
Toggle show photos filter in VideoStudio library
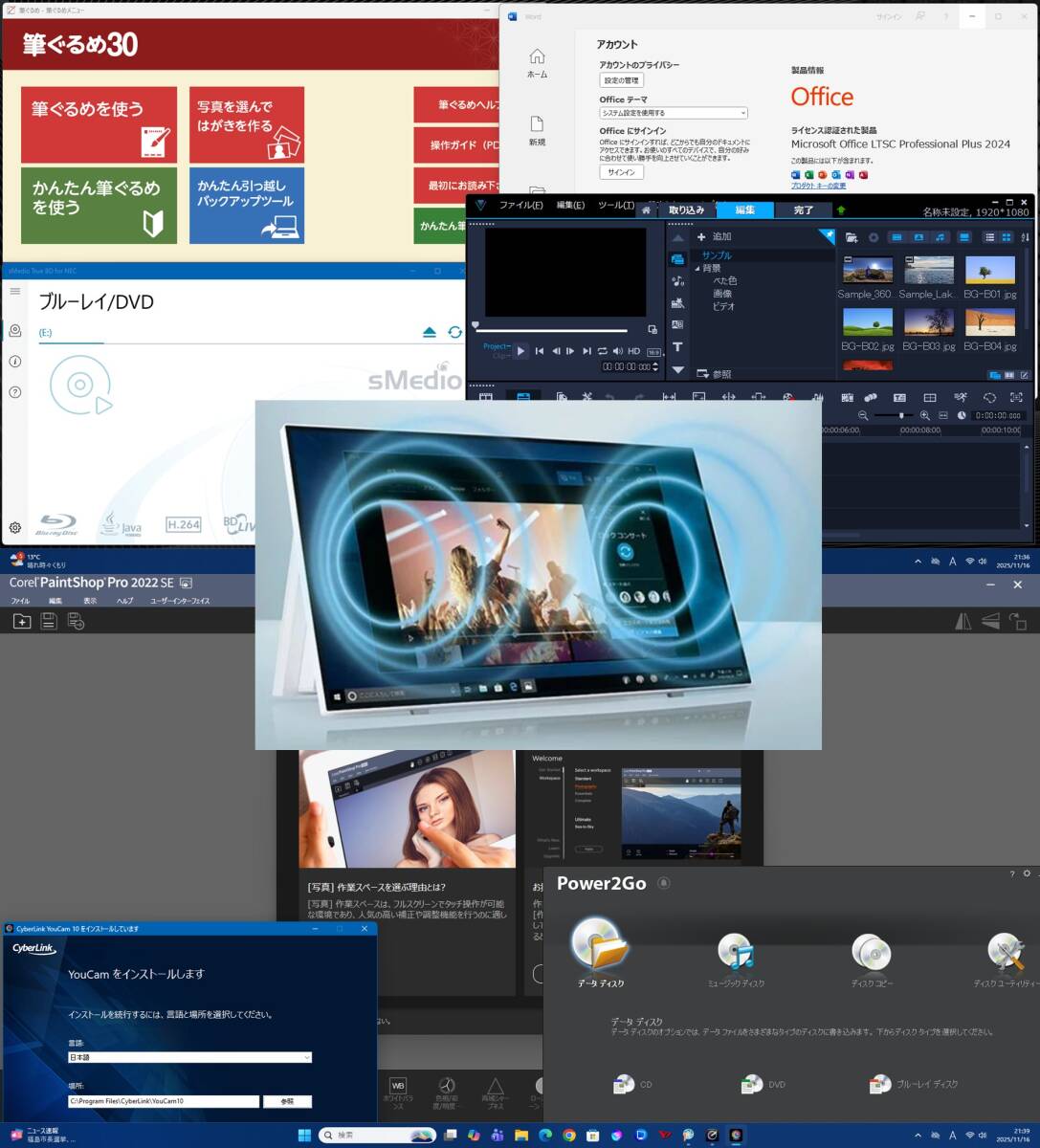(x=918, y=237)
